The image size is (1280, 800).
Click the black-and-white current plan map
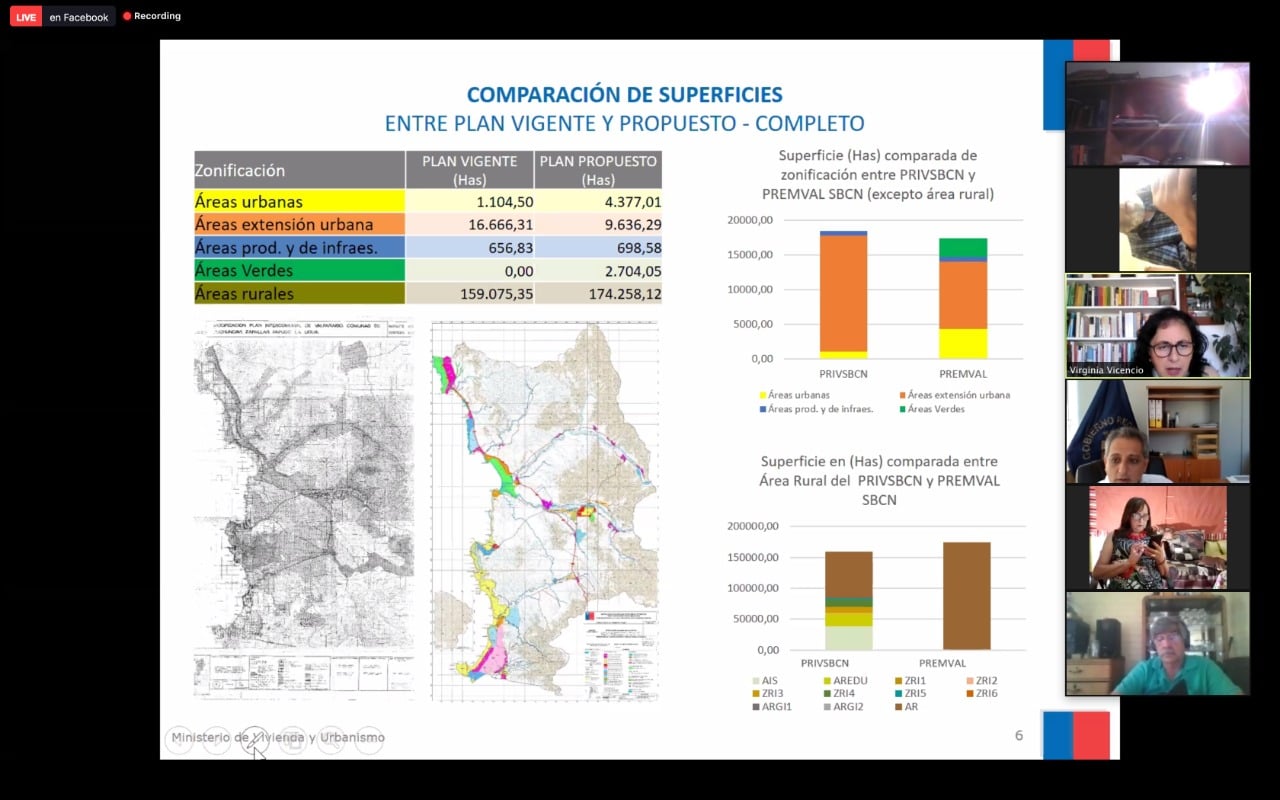point(303,508)
